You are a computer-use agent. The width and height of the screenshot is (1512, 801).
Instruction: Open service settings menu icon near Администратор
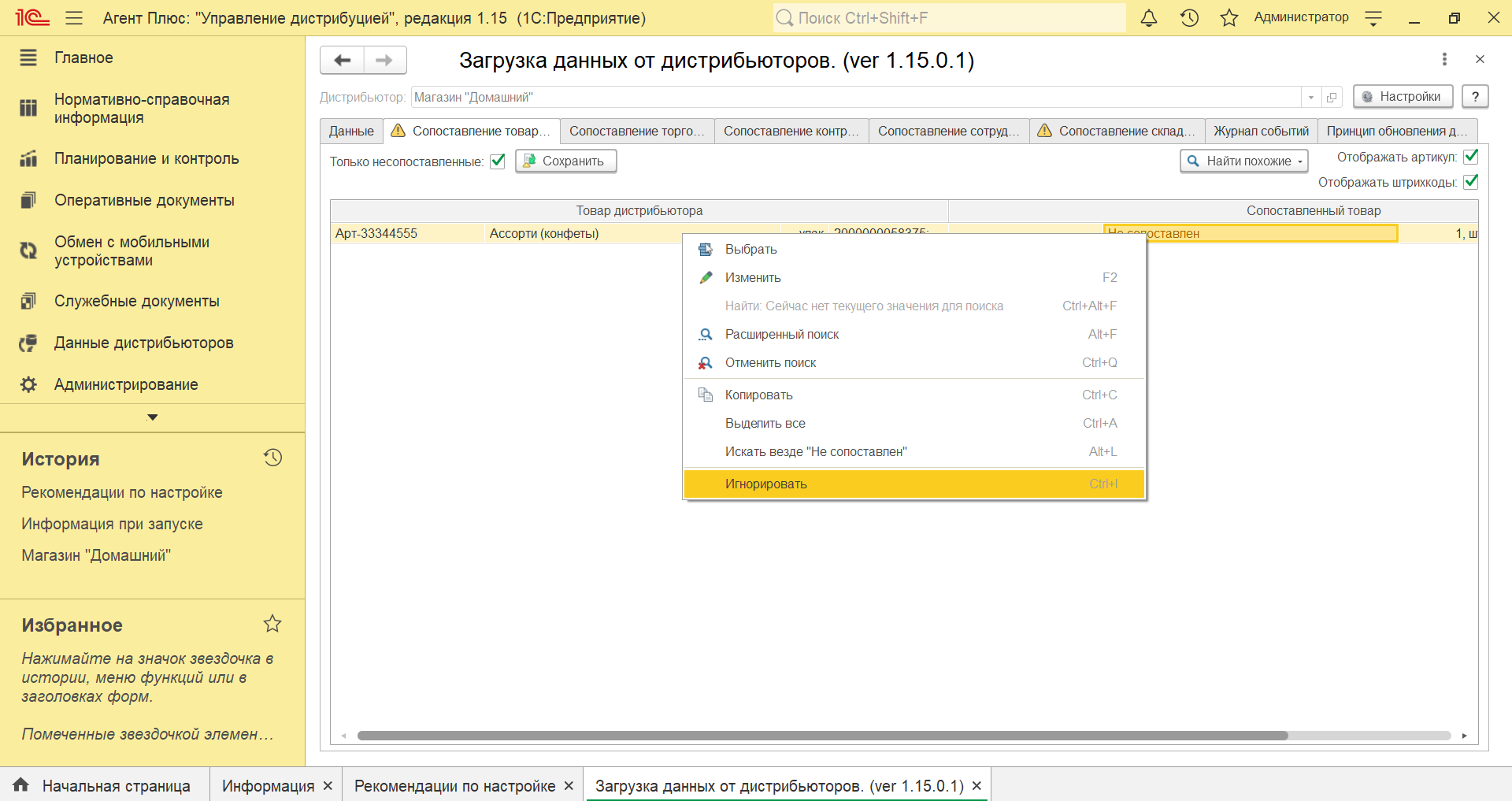click(x=1373, y=18)
